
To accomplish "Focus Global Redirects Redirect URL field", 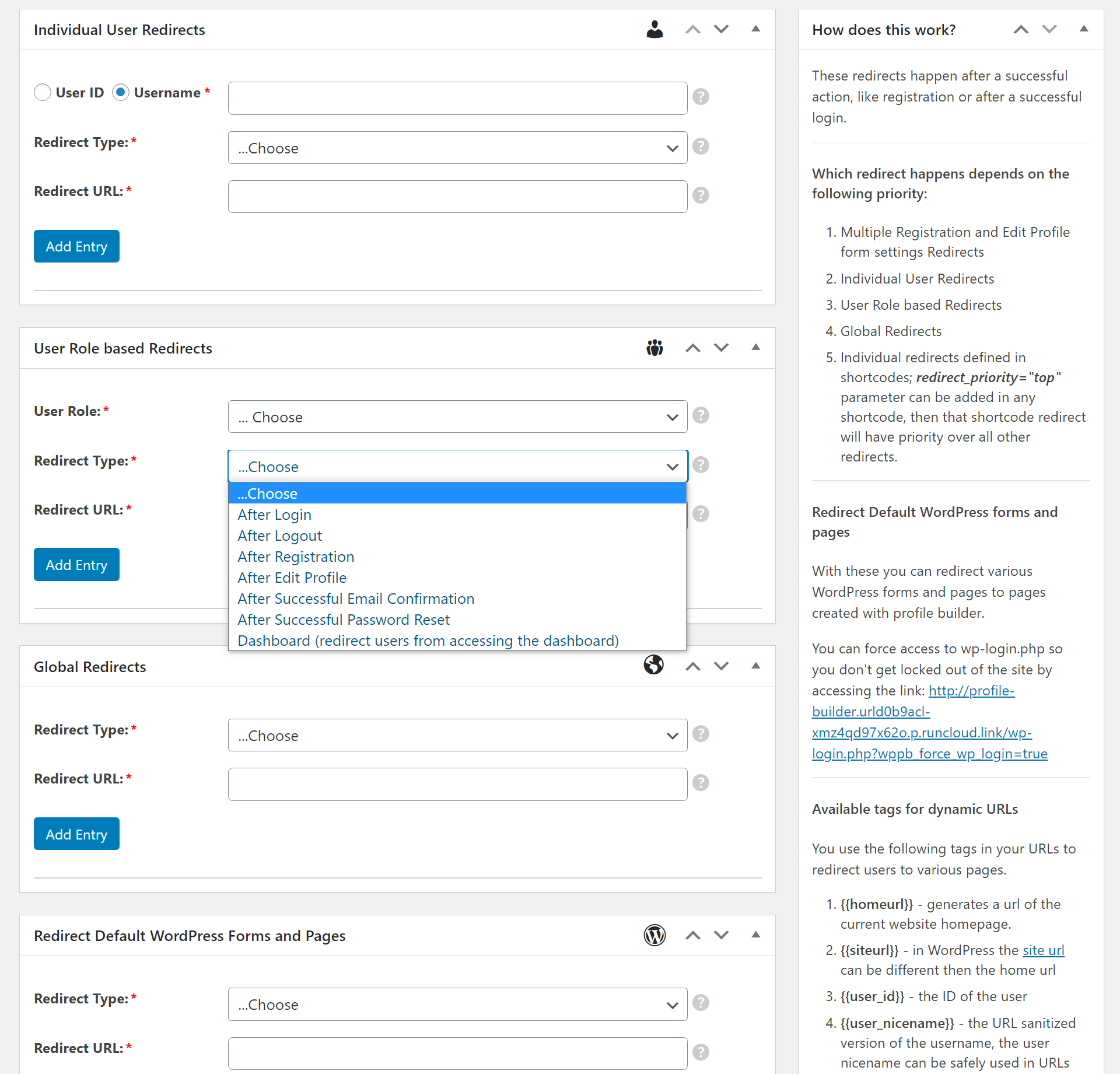I will coord(457,784).
